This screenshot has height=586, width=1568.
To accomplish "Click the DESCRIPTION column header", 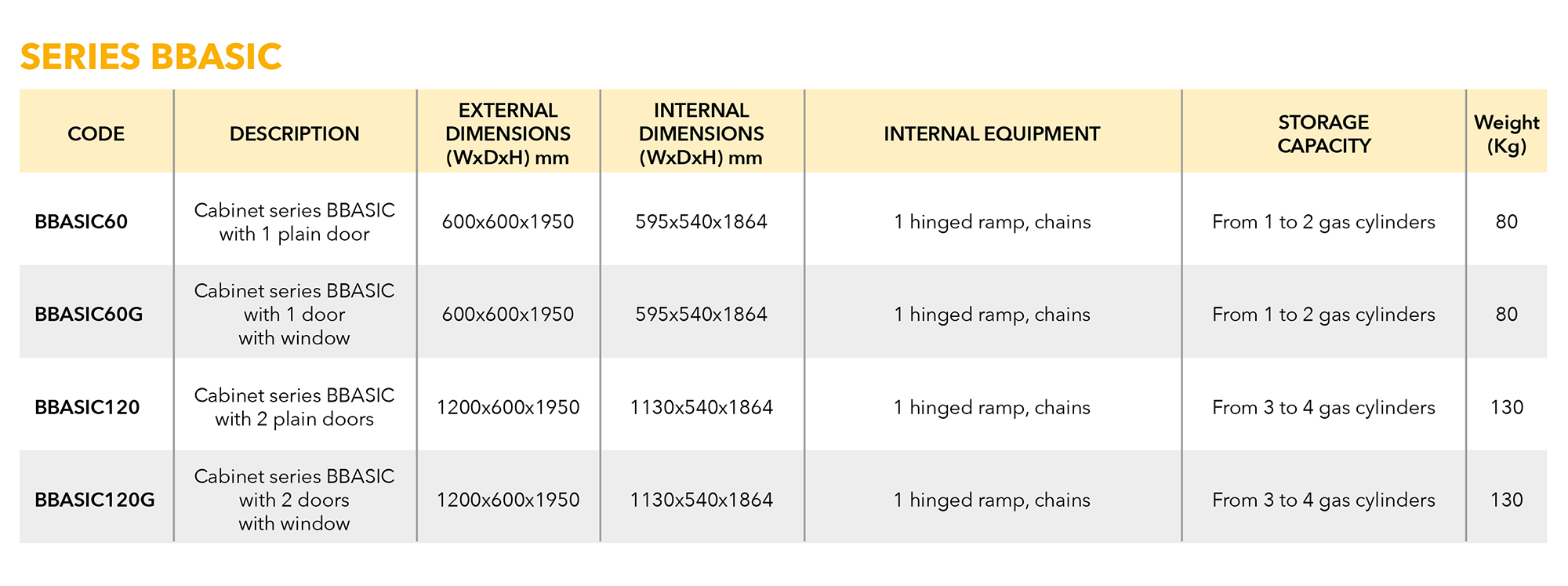I will [x=294, y=134].
